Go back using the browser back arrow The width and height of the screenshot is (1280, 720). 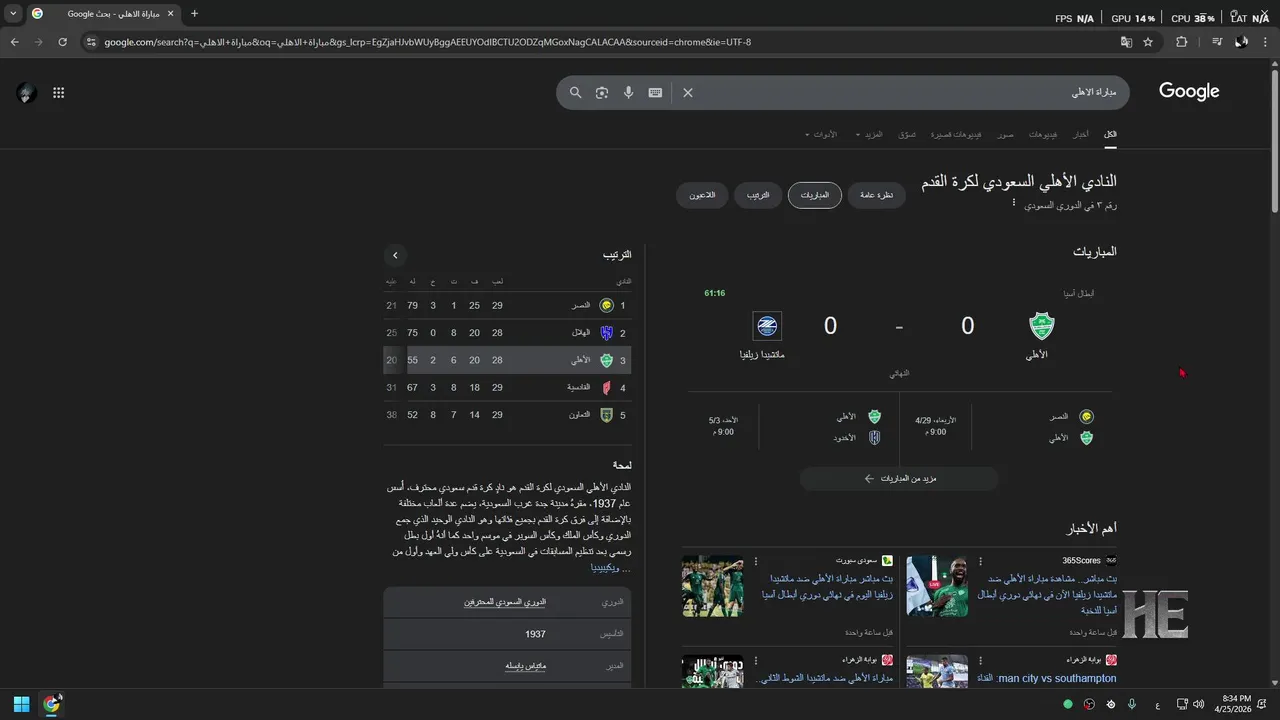pos(14,42)
